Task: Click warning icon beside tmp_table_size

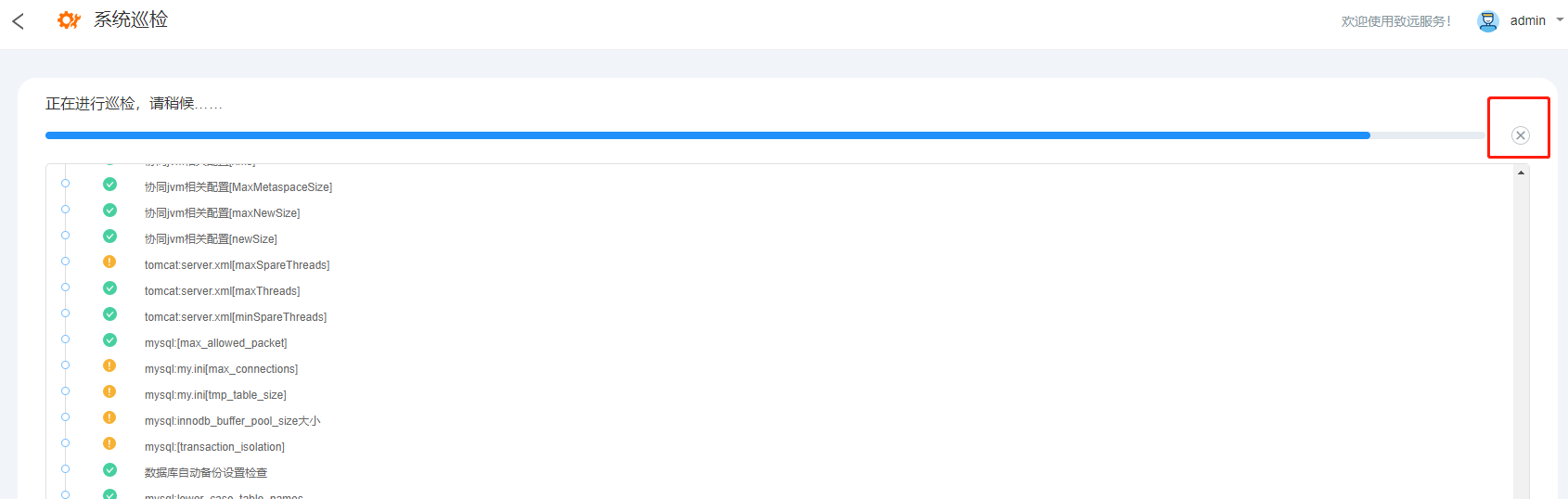Action: (x=109, y=392)
